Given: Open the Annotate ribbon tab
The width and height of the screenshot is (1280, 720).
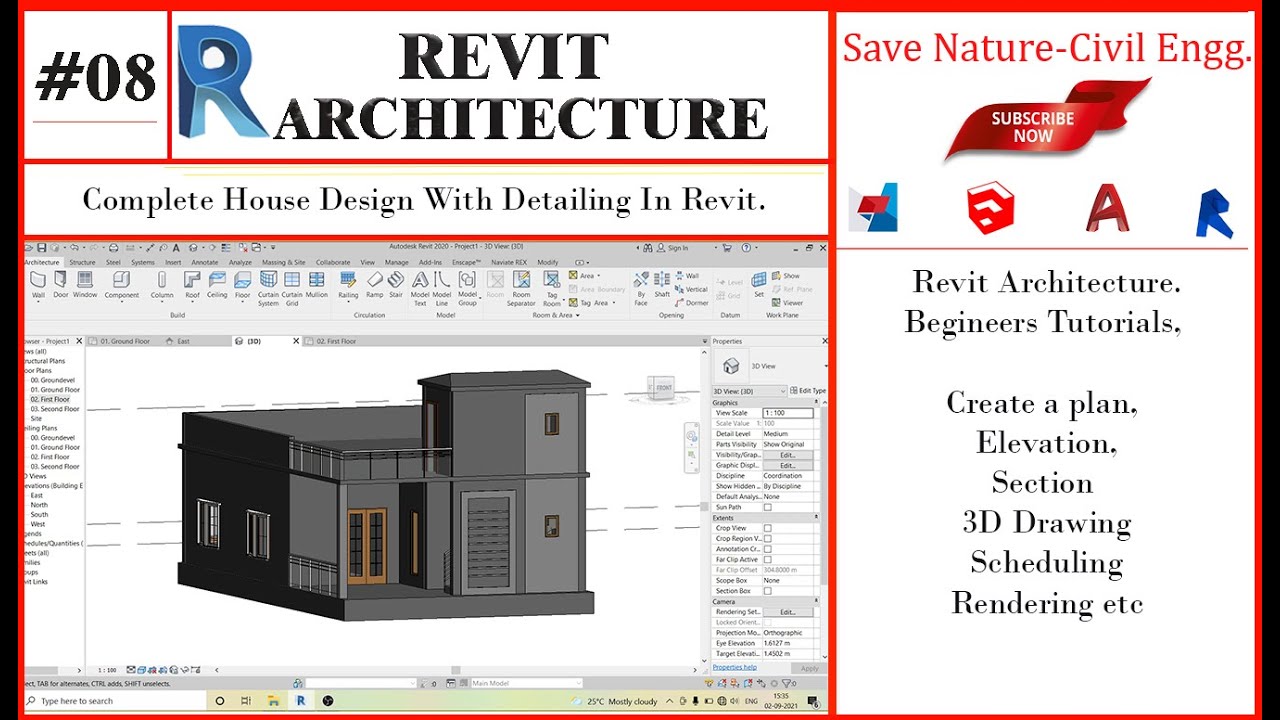Looking at the screenshot, I should click(205, 262).
